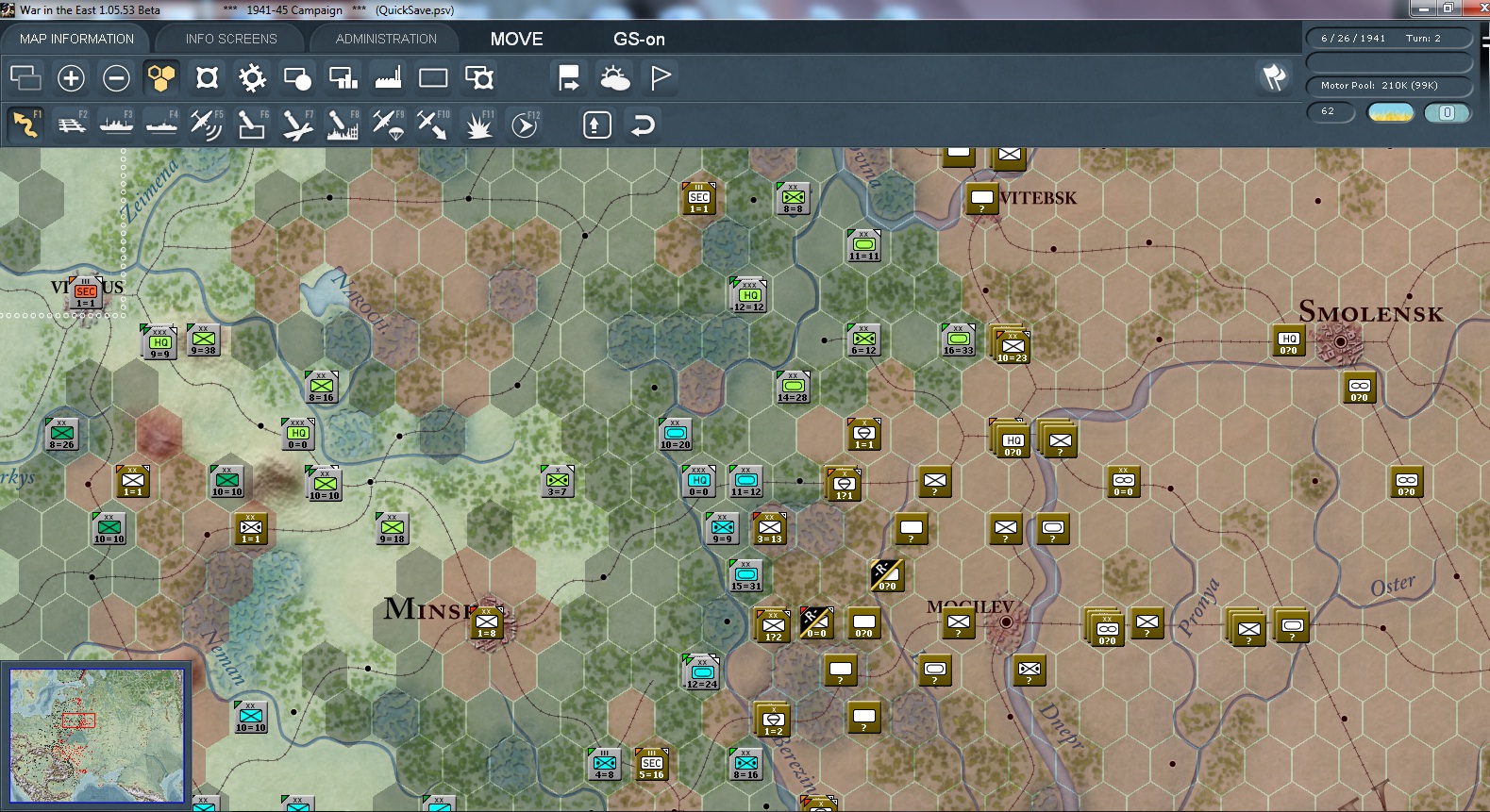Select the 1=8 unit at Minsk
The height and width of the screenshot is (812, 1490).
tap(487, 624)
